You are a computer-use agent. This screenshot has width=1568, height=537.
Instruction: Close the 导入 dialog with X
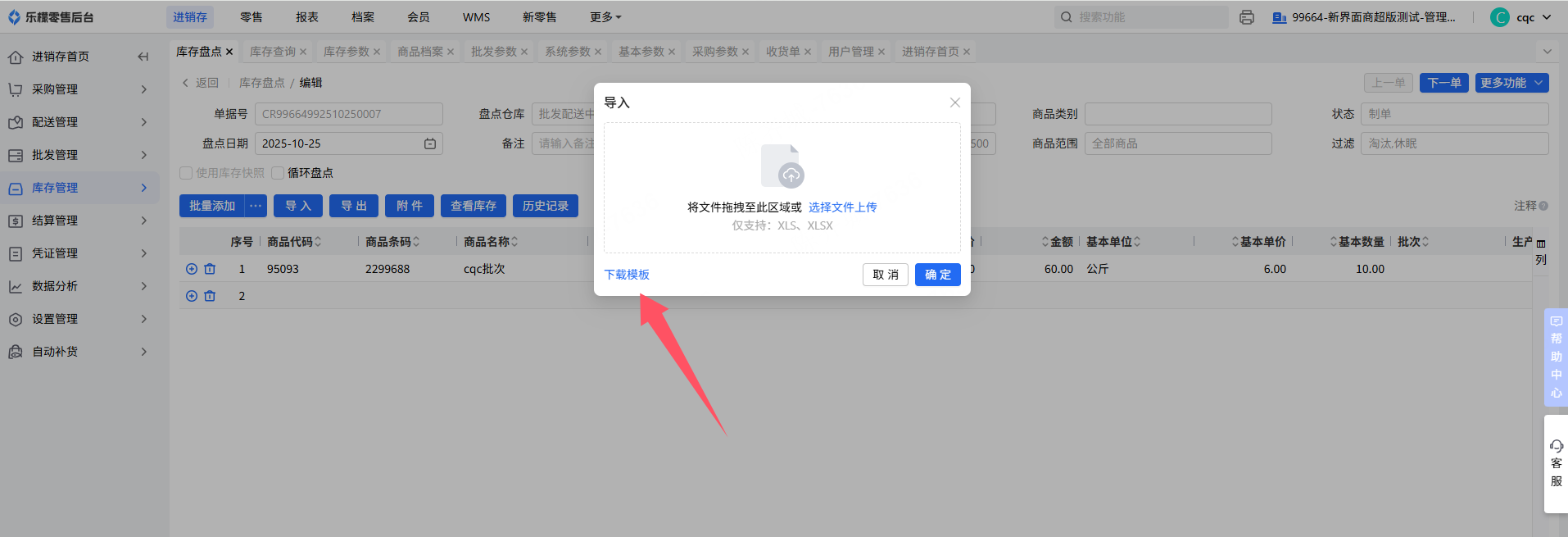coord(954,102)
